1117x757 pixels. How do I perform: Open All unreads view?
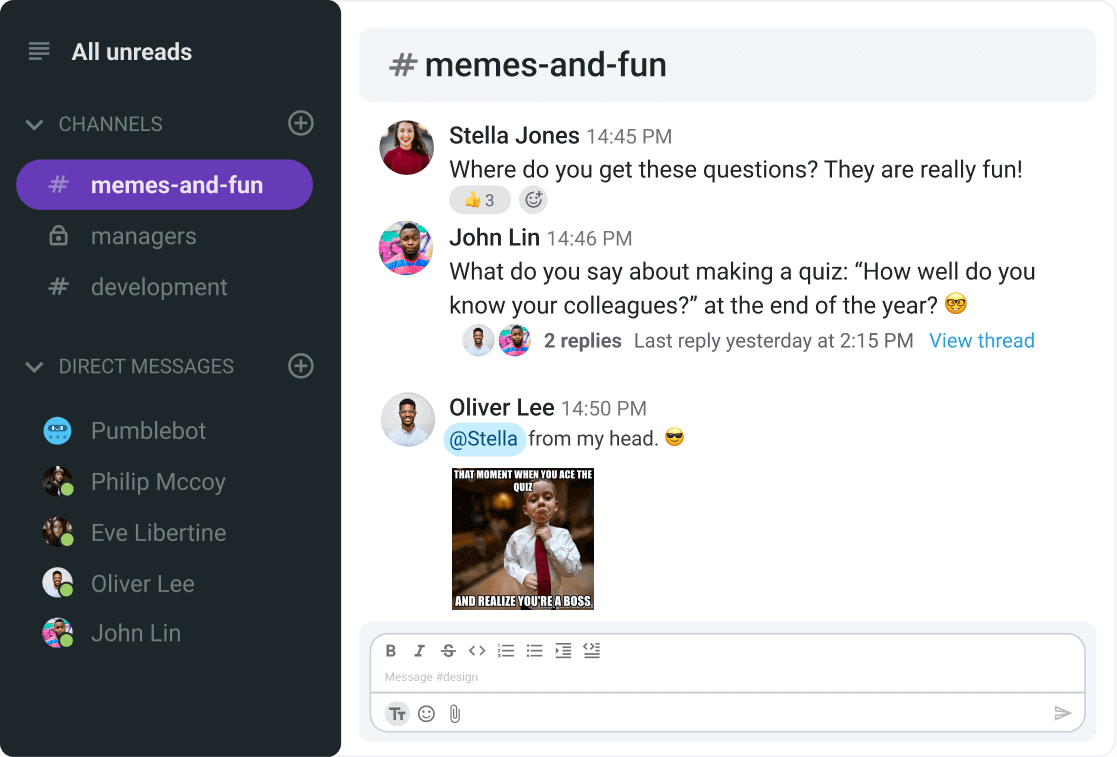131,51
